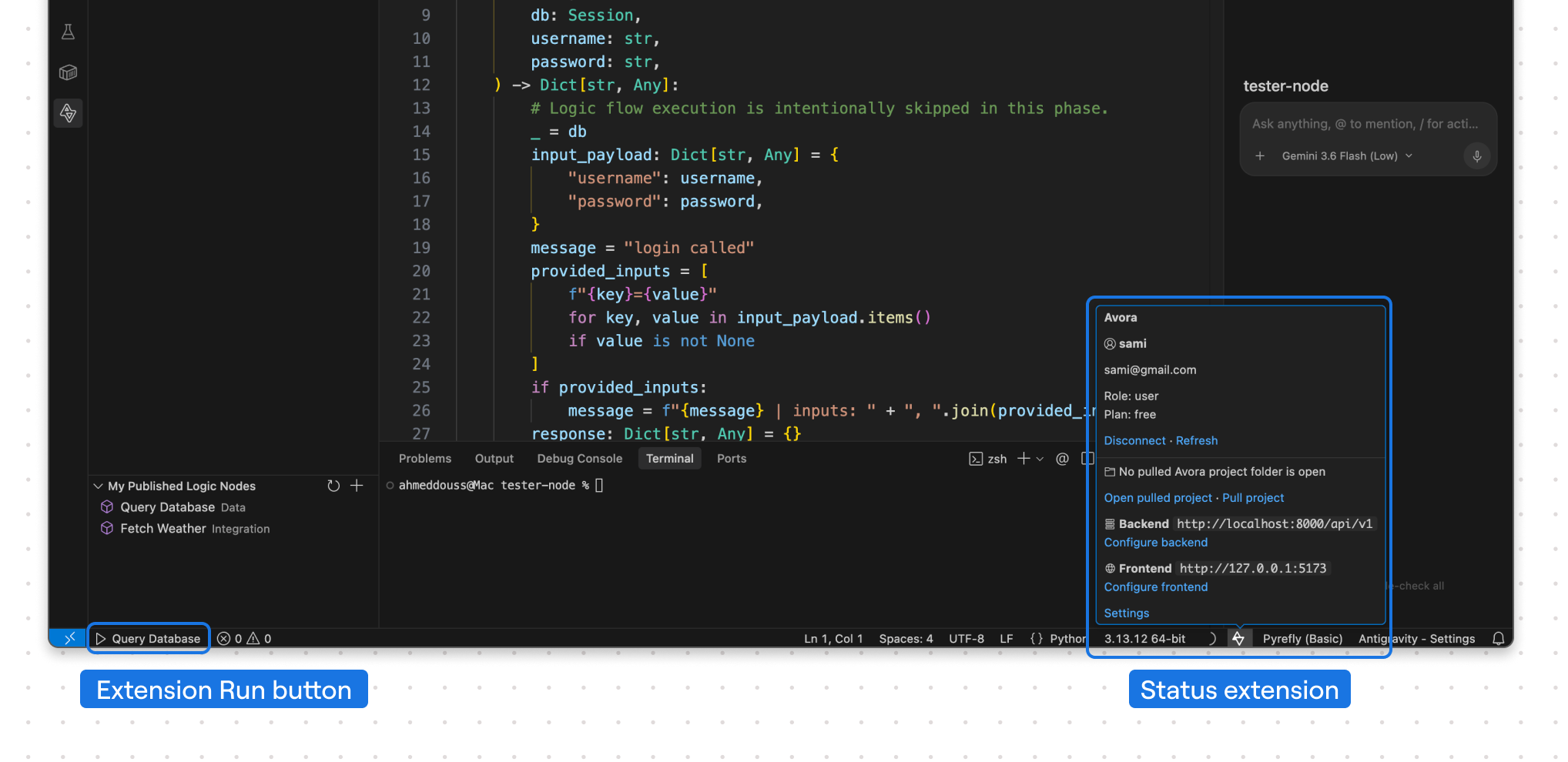Focus the zsh terminal instance

(988, 459)
